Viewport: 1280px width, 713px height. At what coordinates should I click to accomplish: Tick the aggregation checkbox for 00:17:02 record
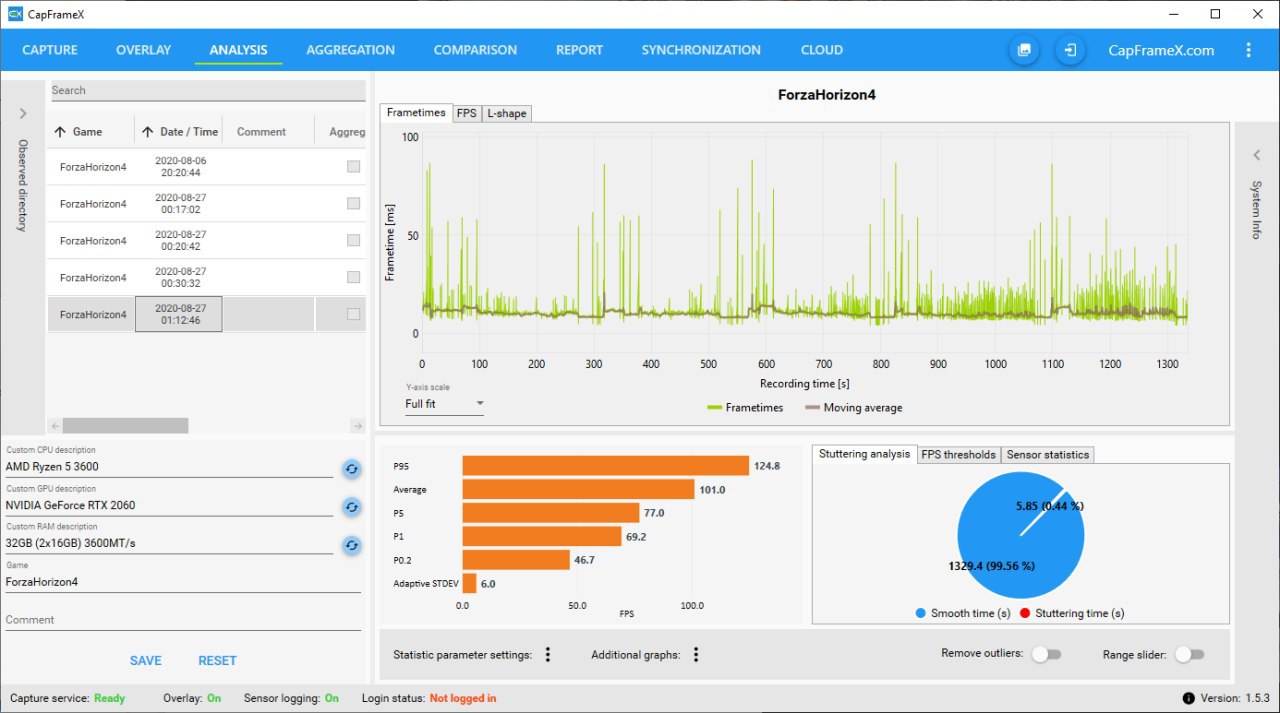[353, 203]
